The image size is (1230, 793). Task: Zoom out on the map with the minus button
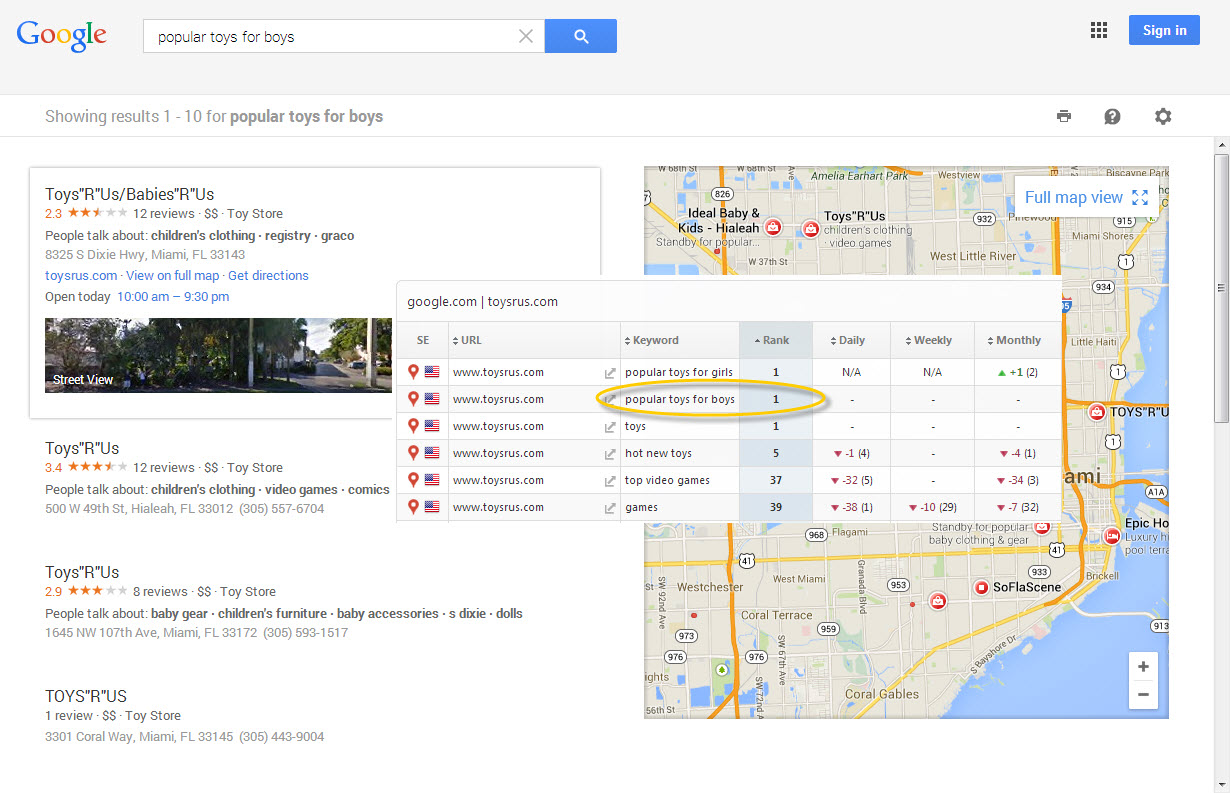coord(1143,694)
